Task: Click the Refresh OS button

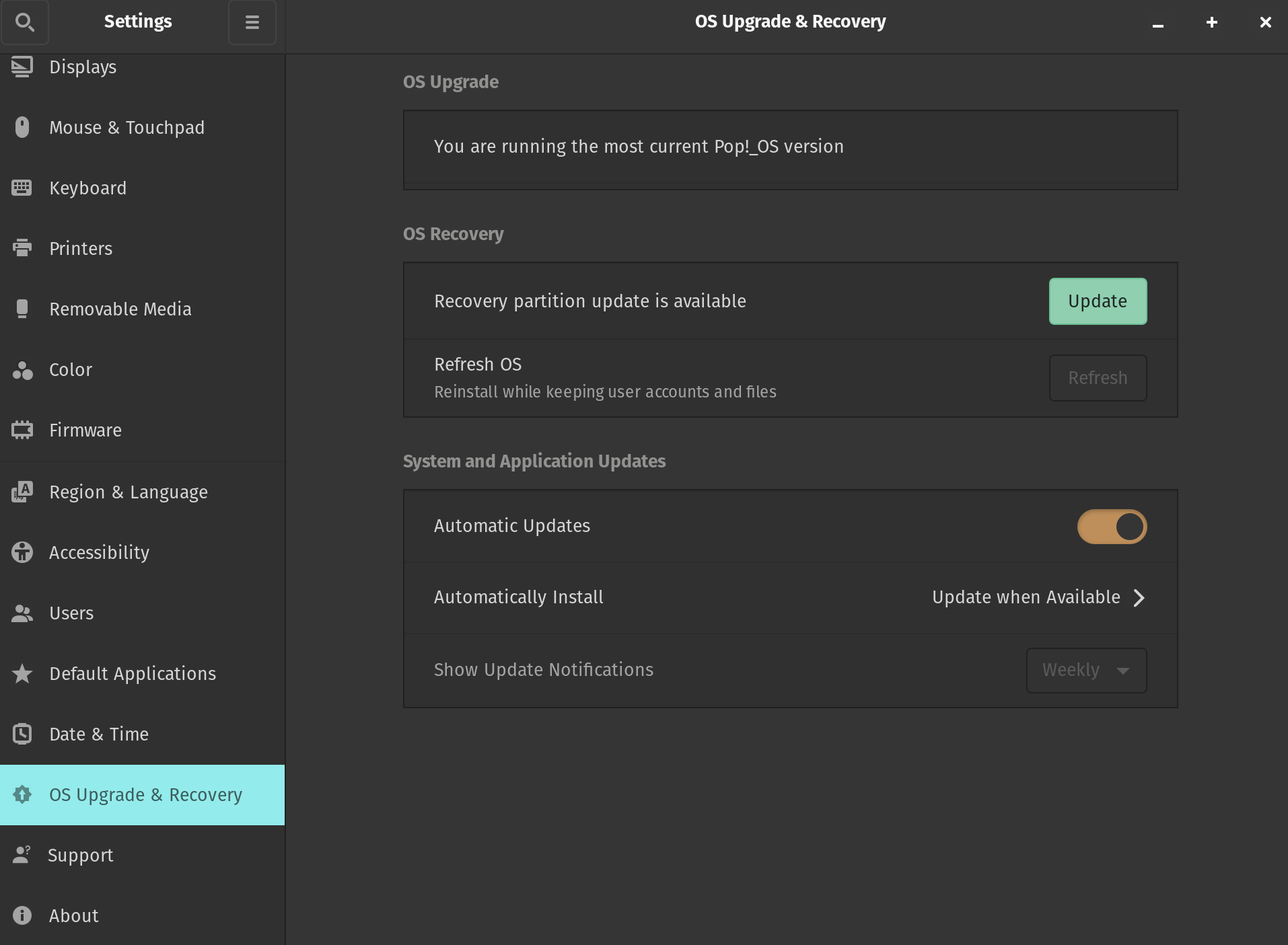Action: (1098, 378)
